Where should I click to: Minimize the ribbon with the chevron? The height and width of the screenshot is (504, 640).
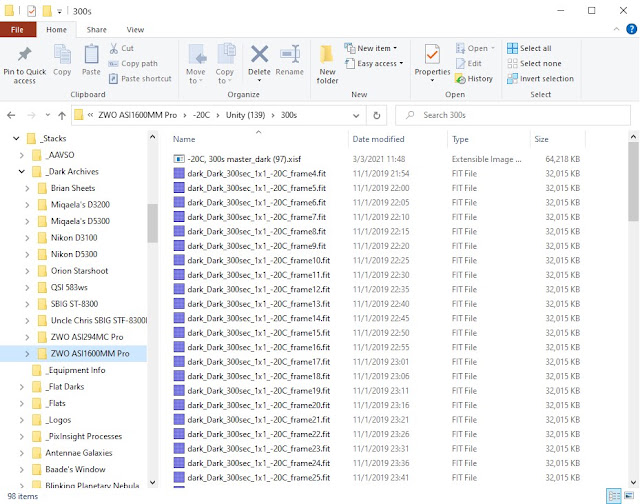point(616,29)
